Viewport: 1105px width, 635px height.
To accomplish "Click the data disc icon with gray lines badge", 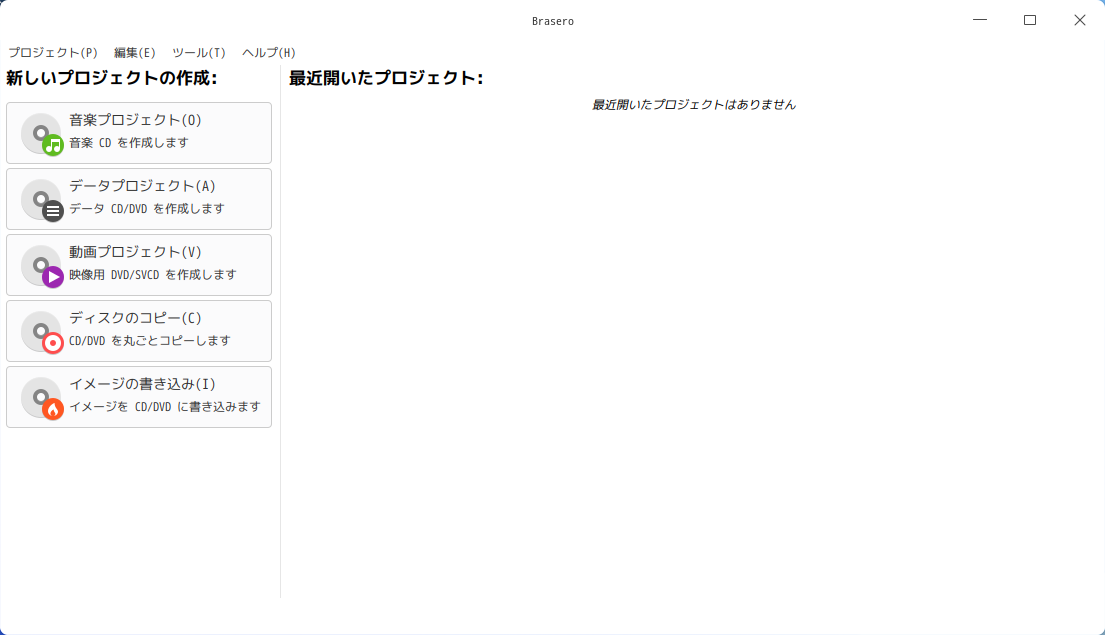I will click(x=42, y=200).
